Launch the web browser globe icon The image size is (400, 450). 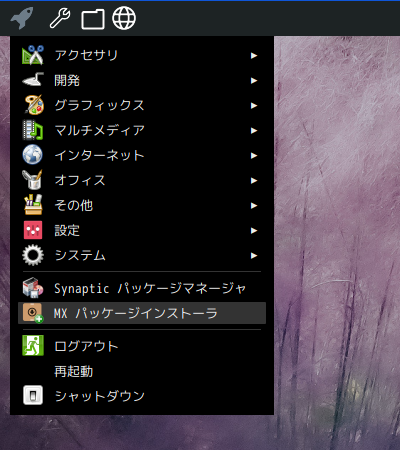pyautogui.click(x=124, y=18)
